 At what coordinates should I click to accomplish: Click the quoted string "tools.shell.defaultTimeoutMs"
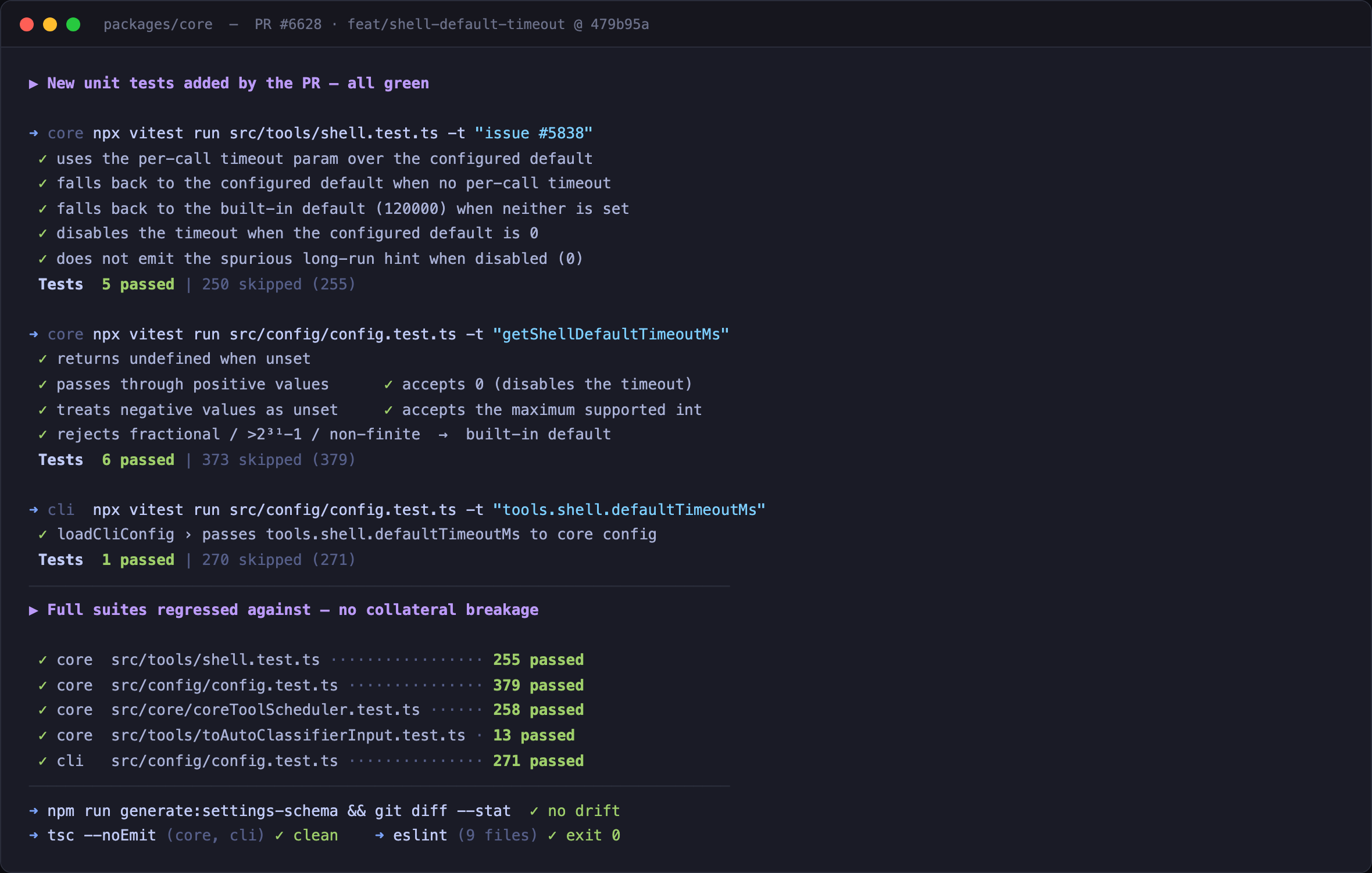point(629,510)
